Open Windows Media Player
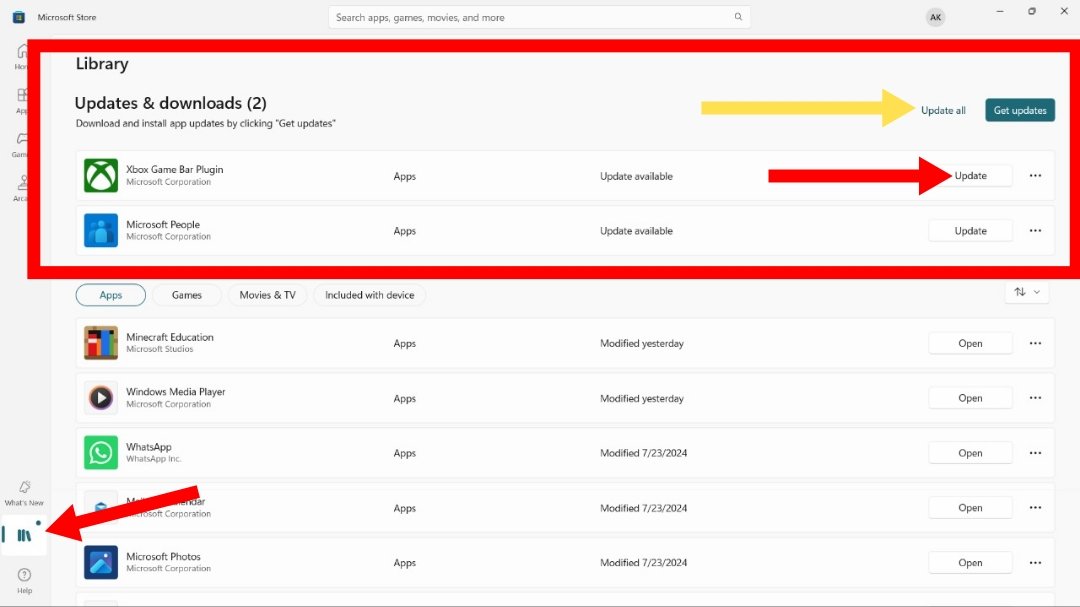Viewport: 1080px width, 607px height. pyautogui.click(x=970, y=398)
